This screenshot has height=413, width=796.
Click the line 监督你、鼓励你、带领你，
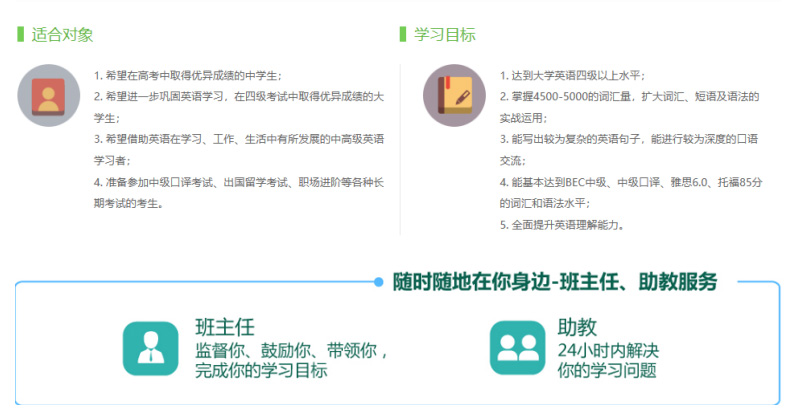coord(292,351)
